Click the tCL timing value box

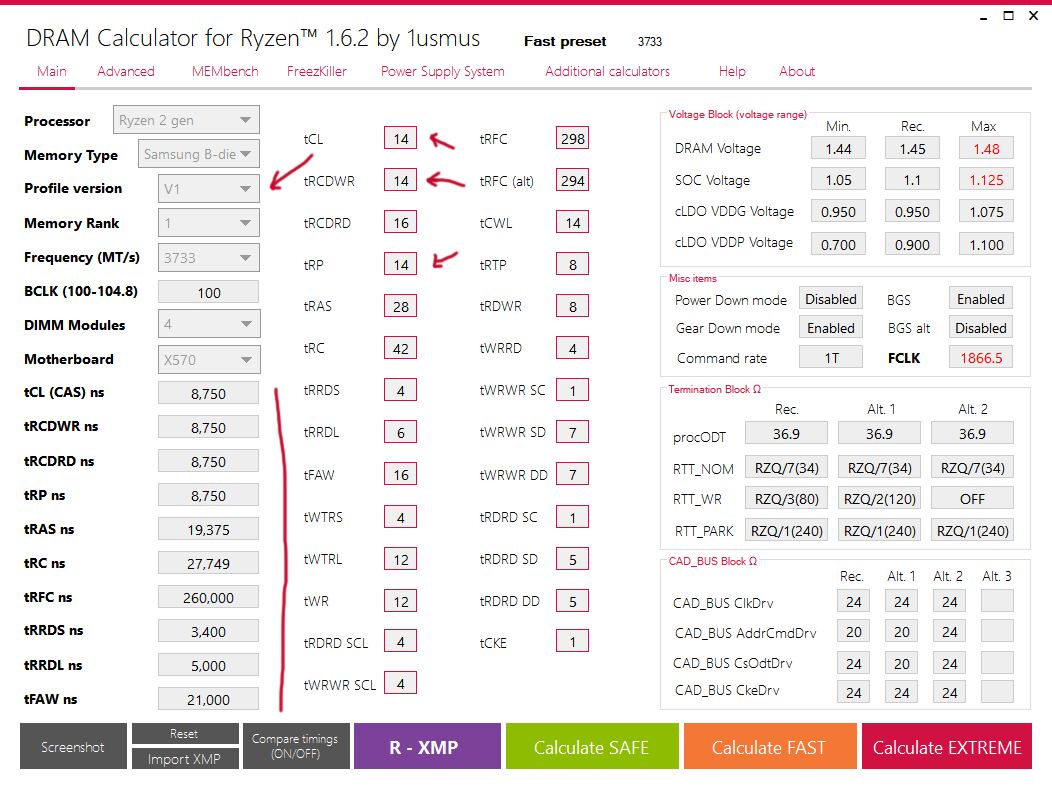(401, 138)
